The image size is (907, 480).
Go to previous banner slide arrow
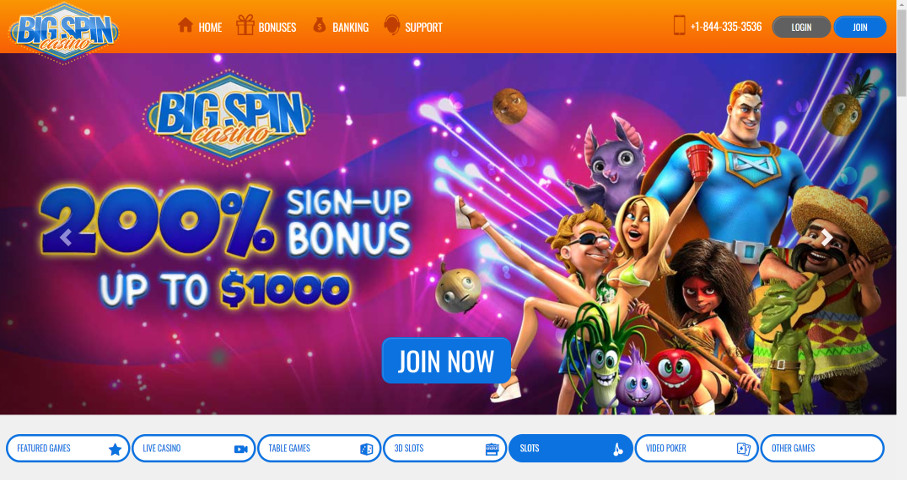point(66,238)
